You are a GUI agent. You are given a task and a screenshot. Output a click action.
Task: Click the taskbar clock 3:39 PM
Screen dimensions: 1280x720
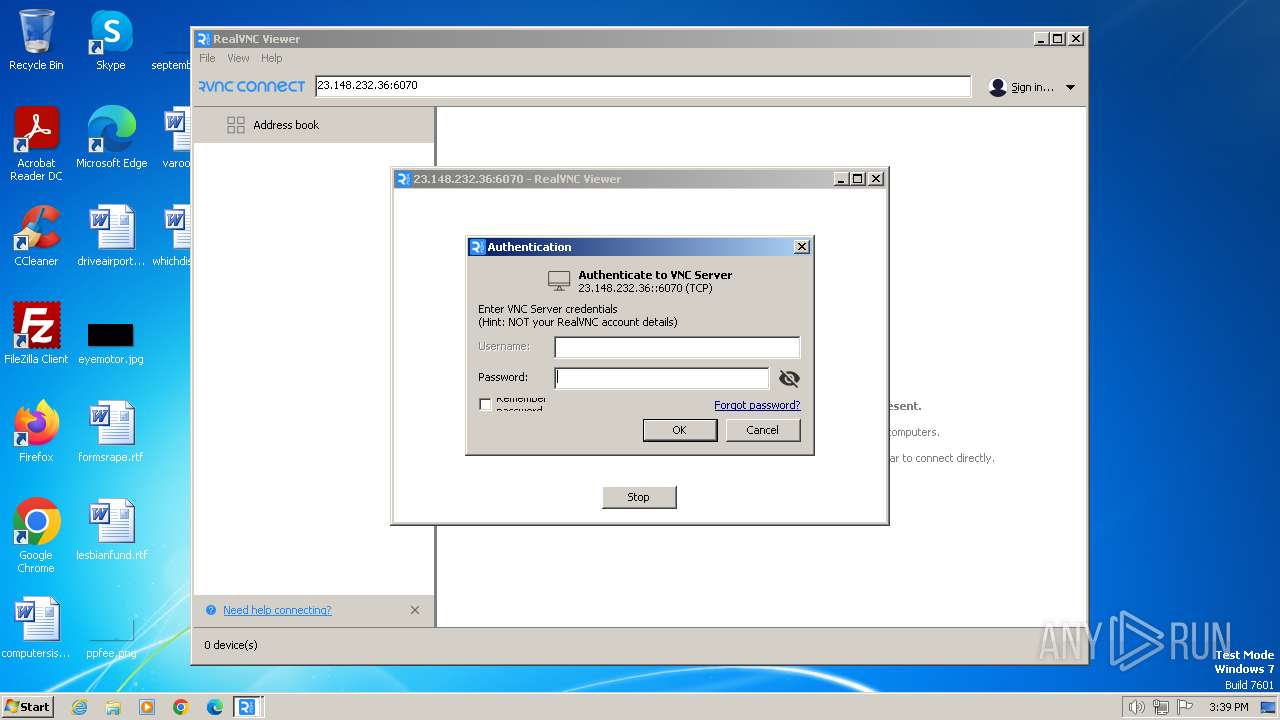pyautogui.click(x=1228, y=707)
